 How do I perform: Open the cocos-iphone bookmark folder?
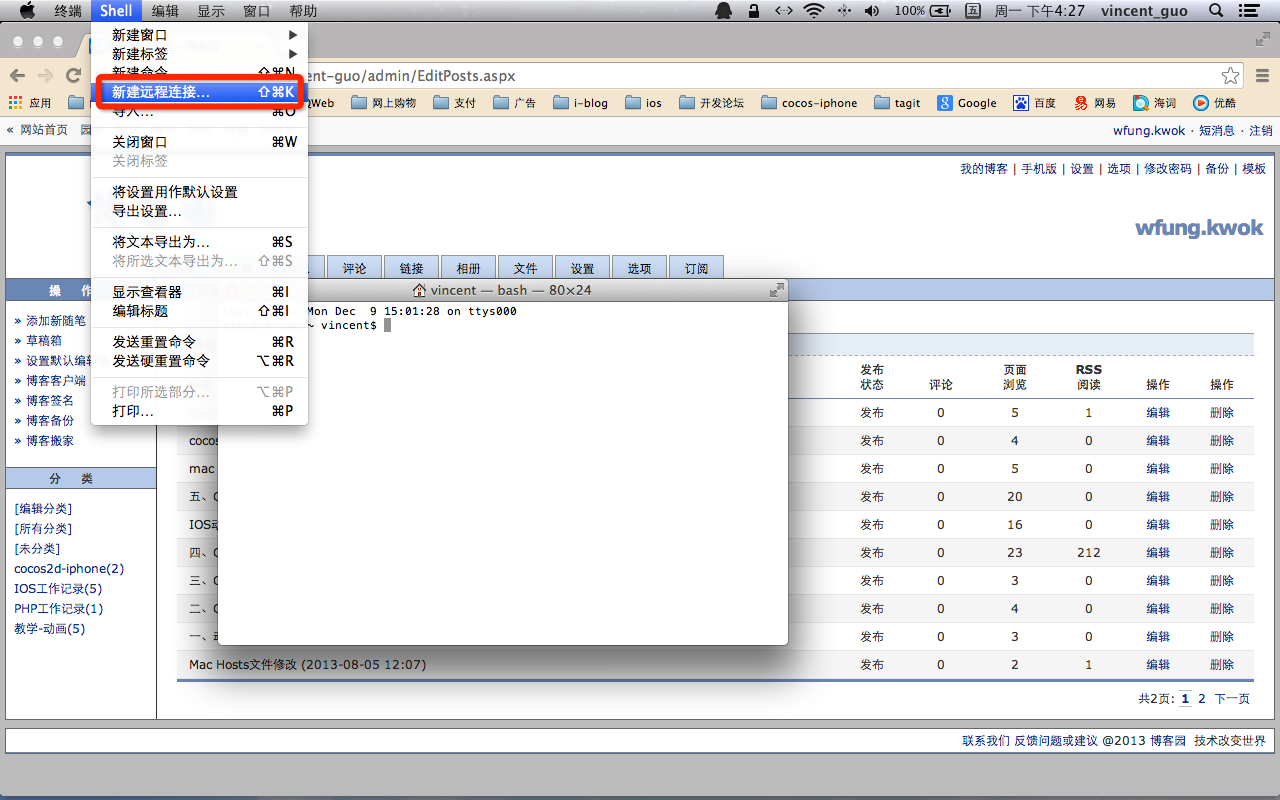tap(809, 103)
